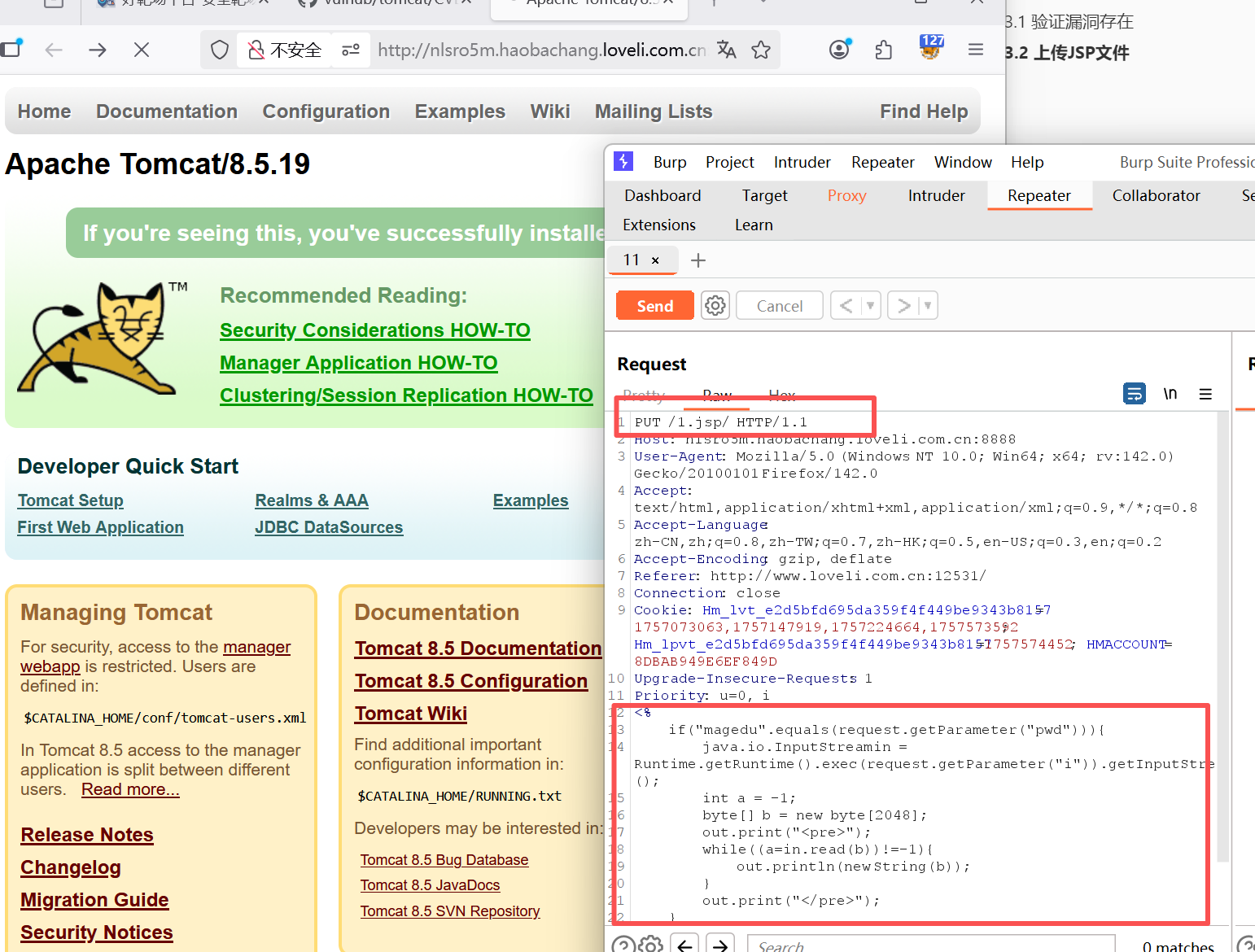
Task: Open Home in Tomcat navigation bar
Action: click(45, 111)
